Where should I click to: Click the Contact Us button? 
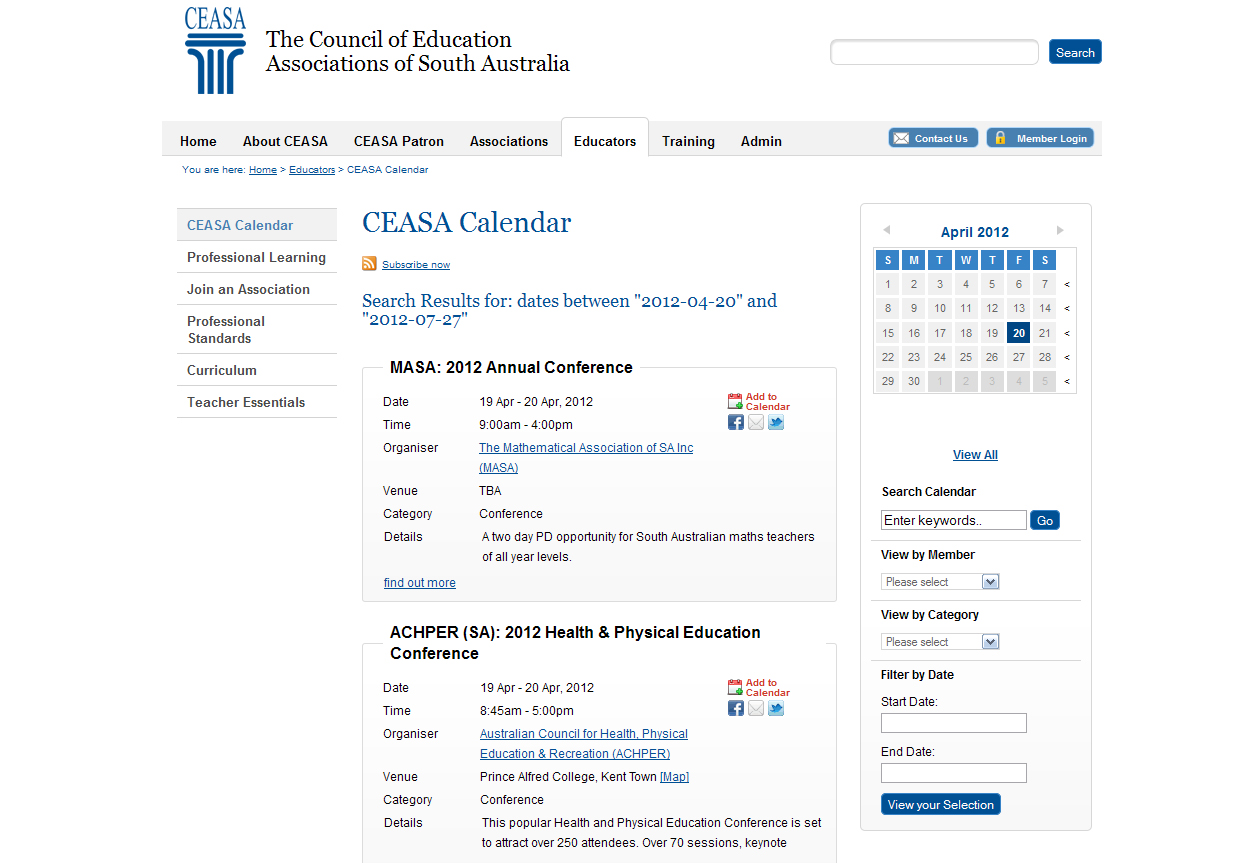click(x=933, y=138)
